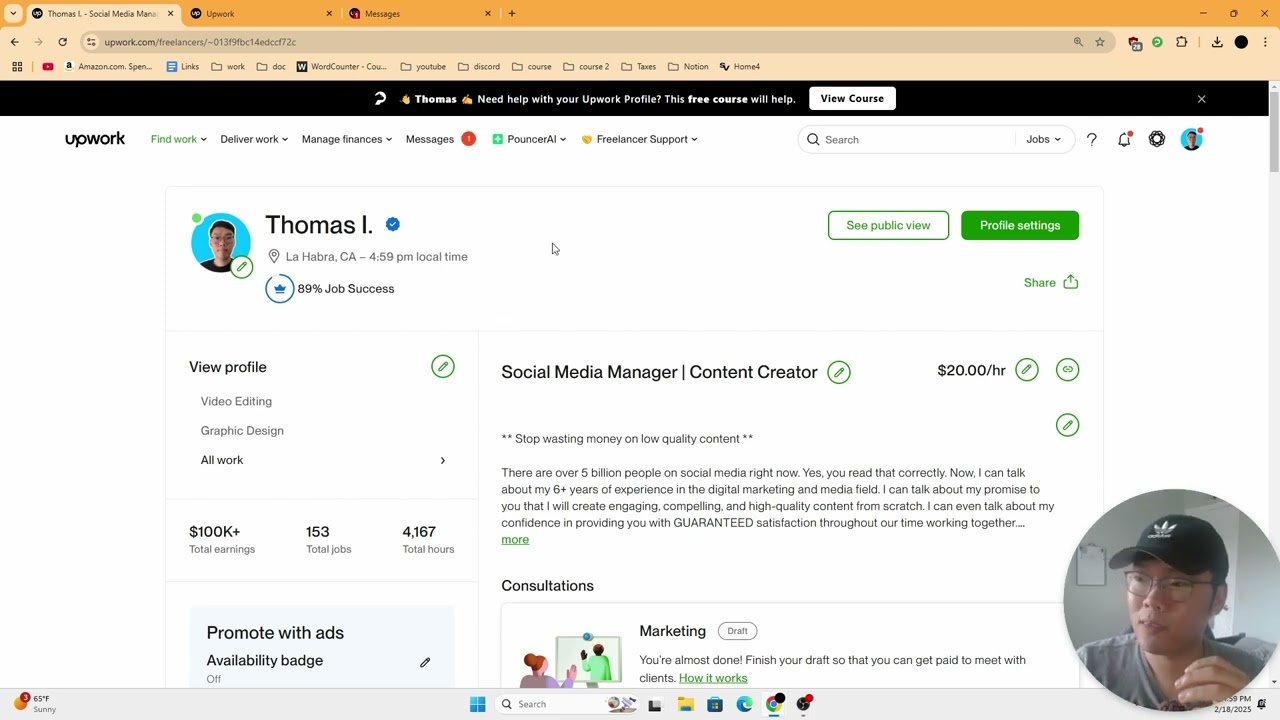Screen dimensions: 1280x720
Task: Reload the page in Chrome
Action: coord(62,42)
